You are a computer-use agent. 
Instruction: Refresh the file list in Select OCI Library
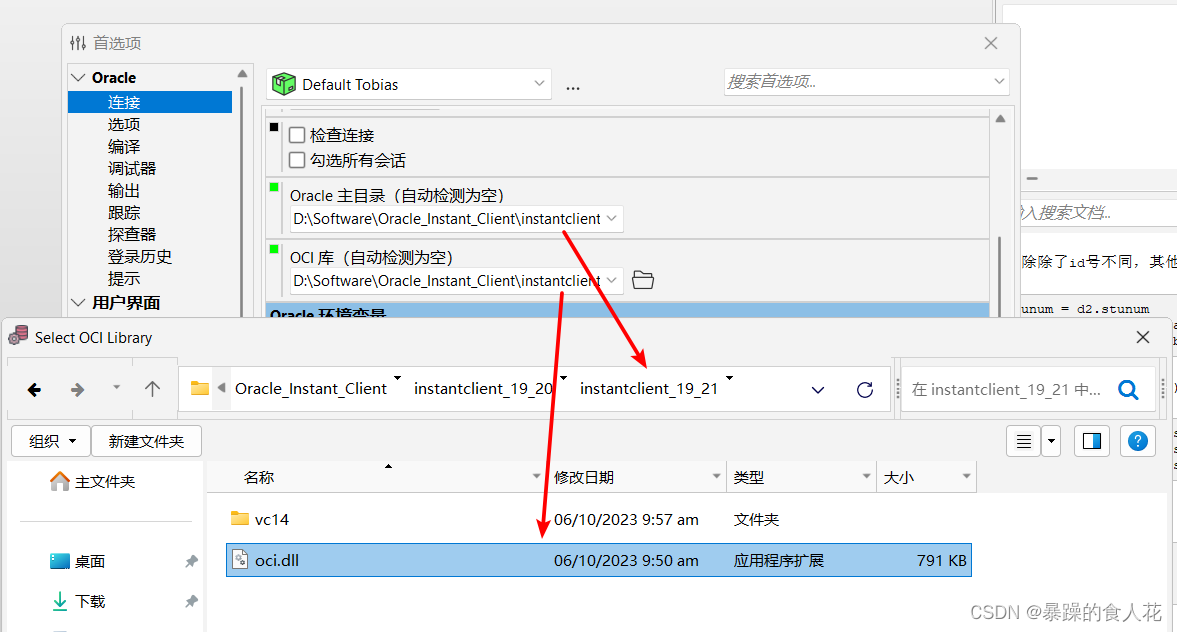point(864,389)
